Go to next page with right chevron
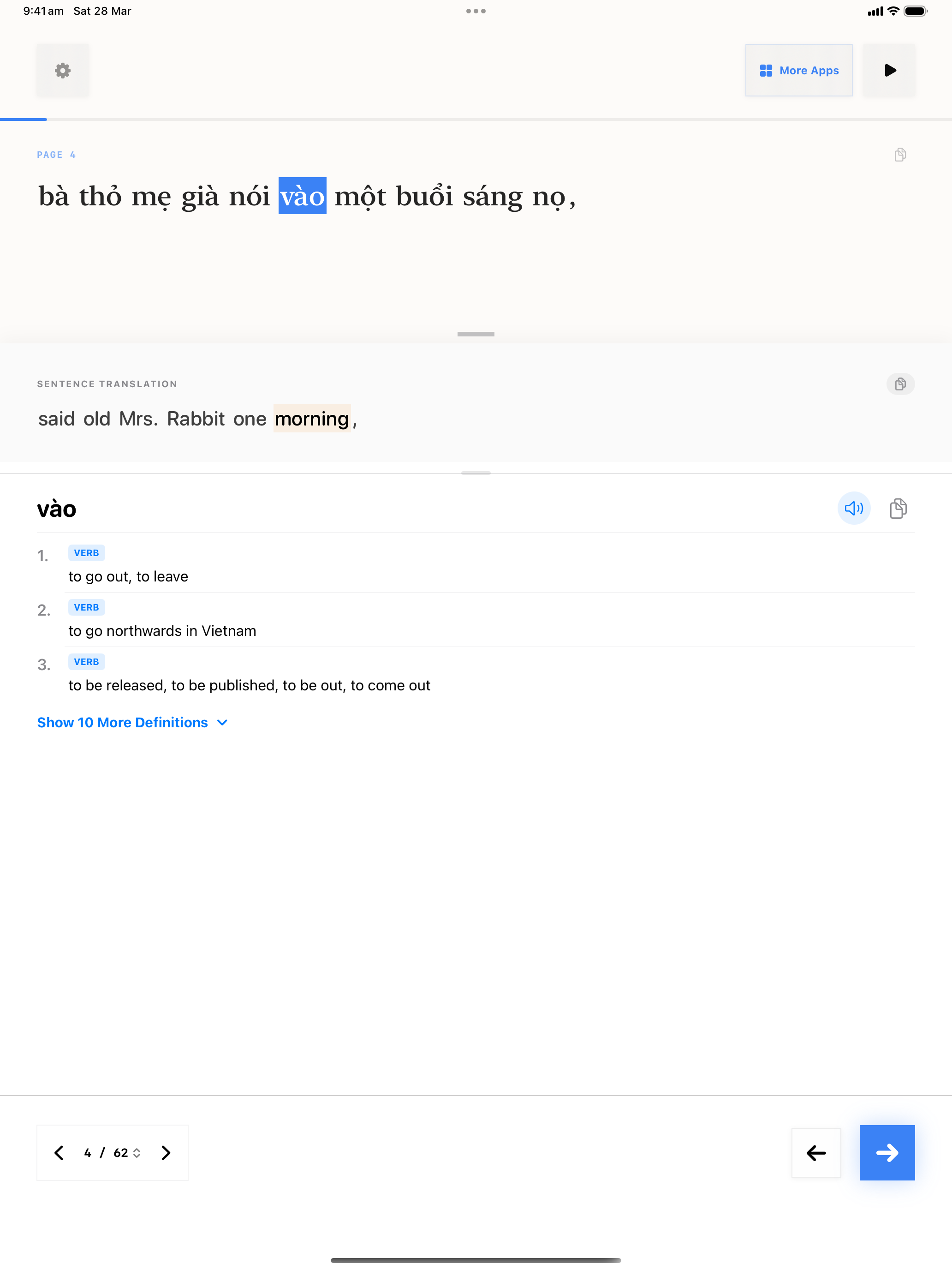 coord(166,1152)
